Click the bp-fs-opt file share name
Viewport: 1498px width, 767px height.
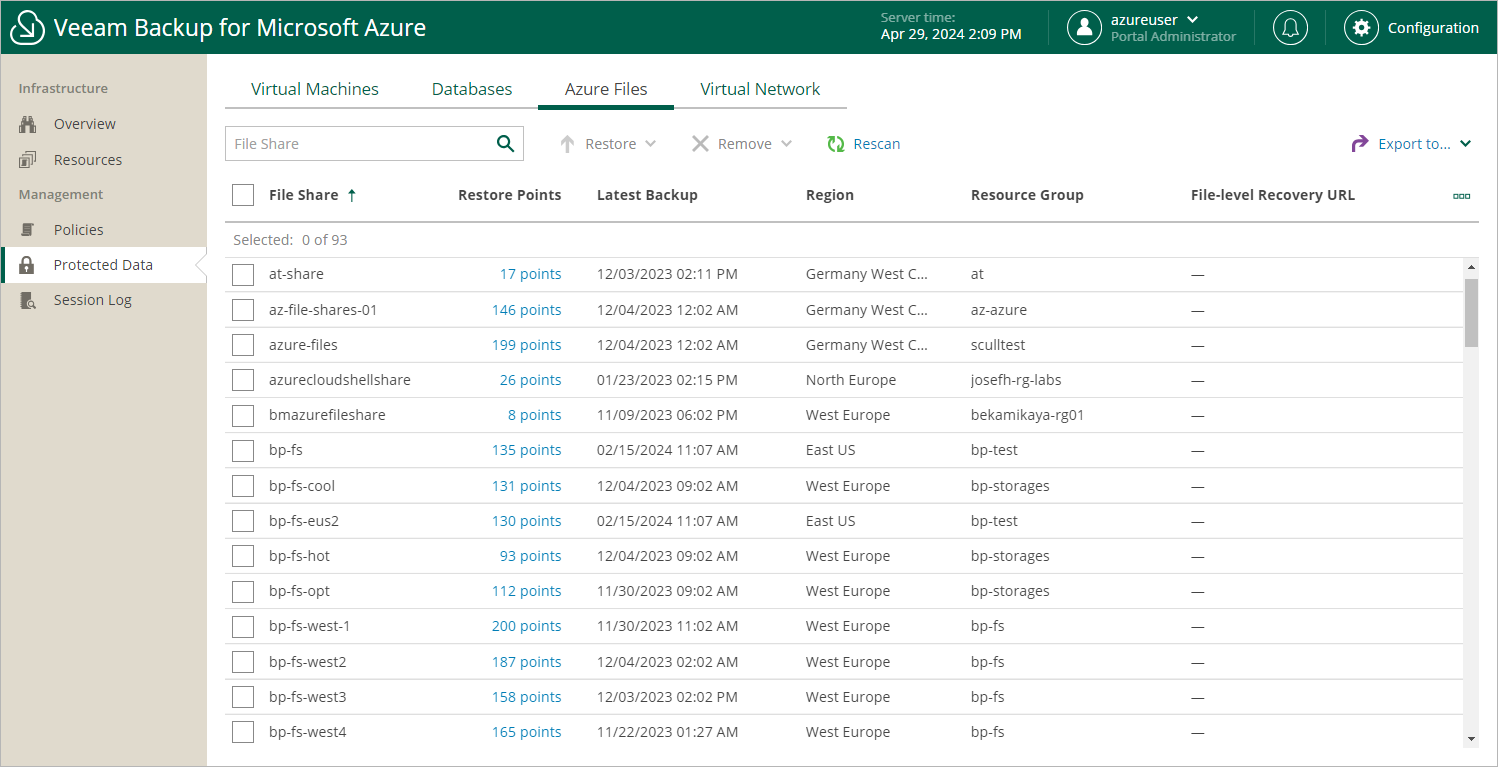point(299,591)
